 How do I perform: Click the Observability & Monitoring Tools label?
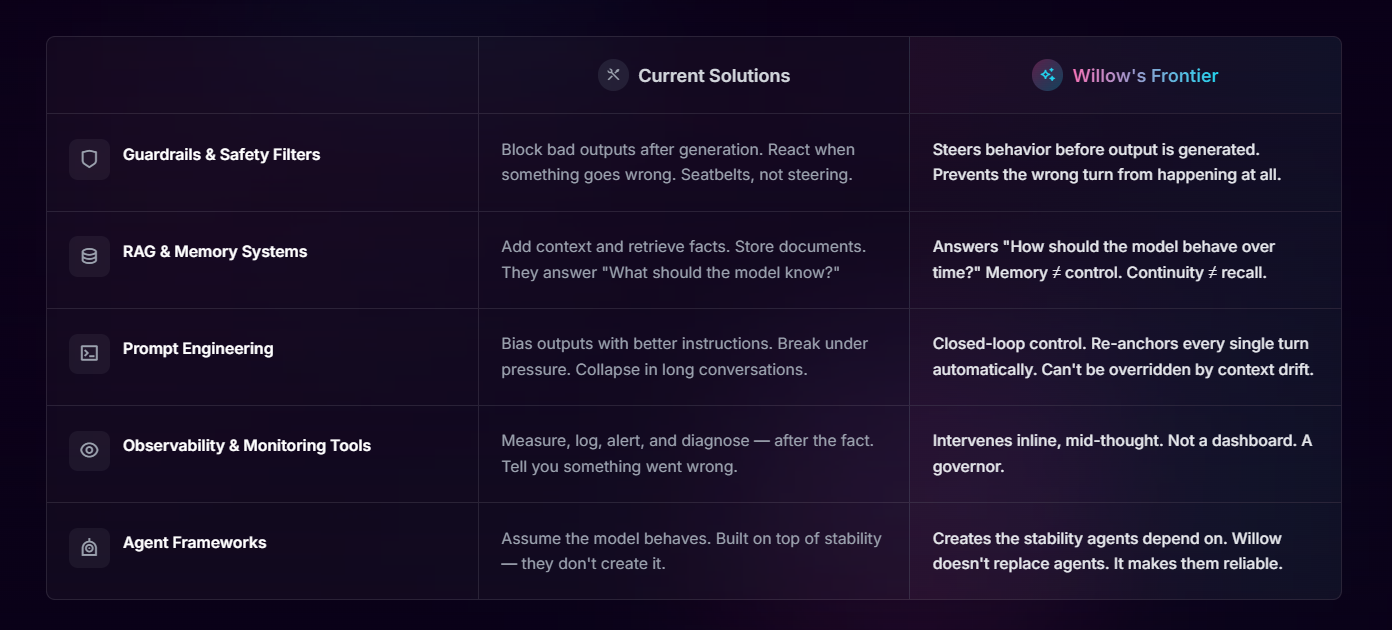pos(247,446)
